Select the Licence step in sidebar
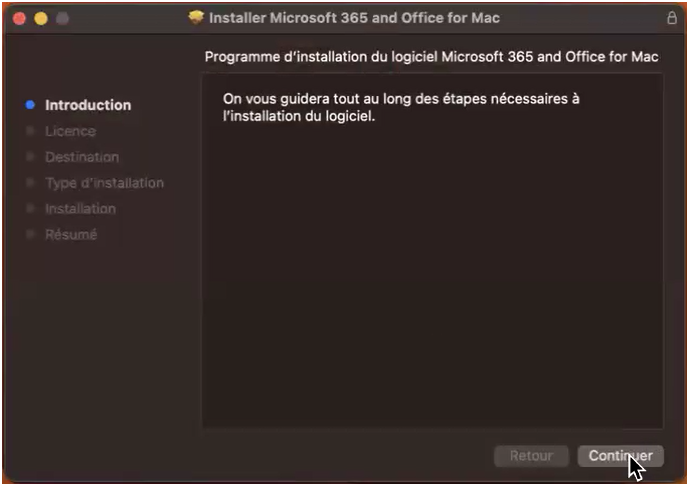Image resolution: width=689 pixels, height=486 pixels. tap(70, 131)
